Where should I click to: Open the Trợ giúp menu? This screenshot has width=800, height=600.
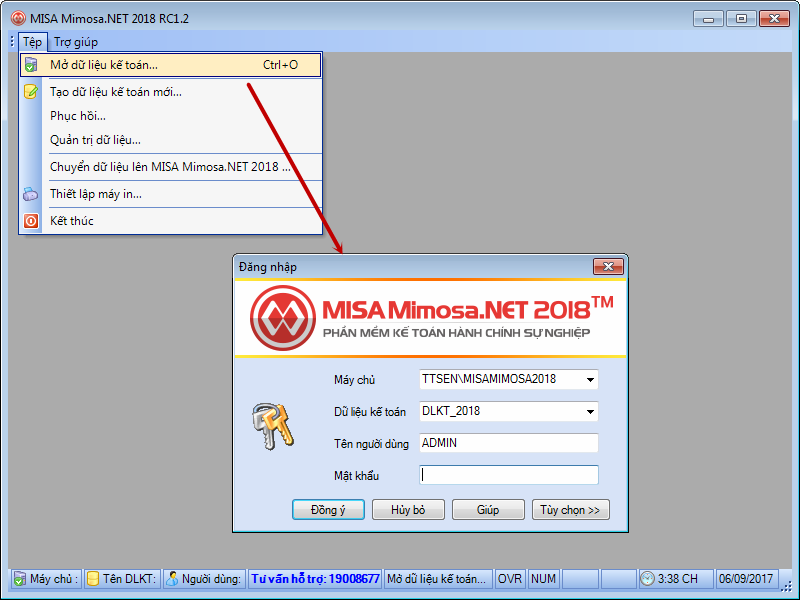pyautogui.click(x=76, y=42)
